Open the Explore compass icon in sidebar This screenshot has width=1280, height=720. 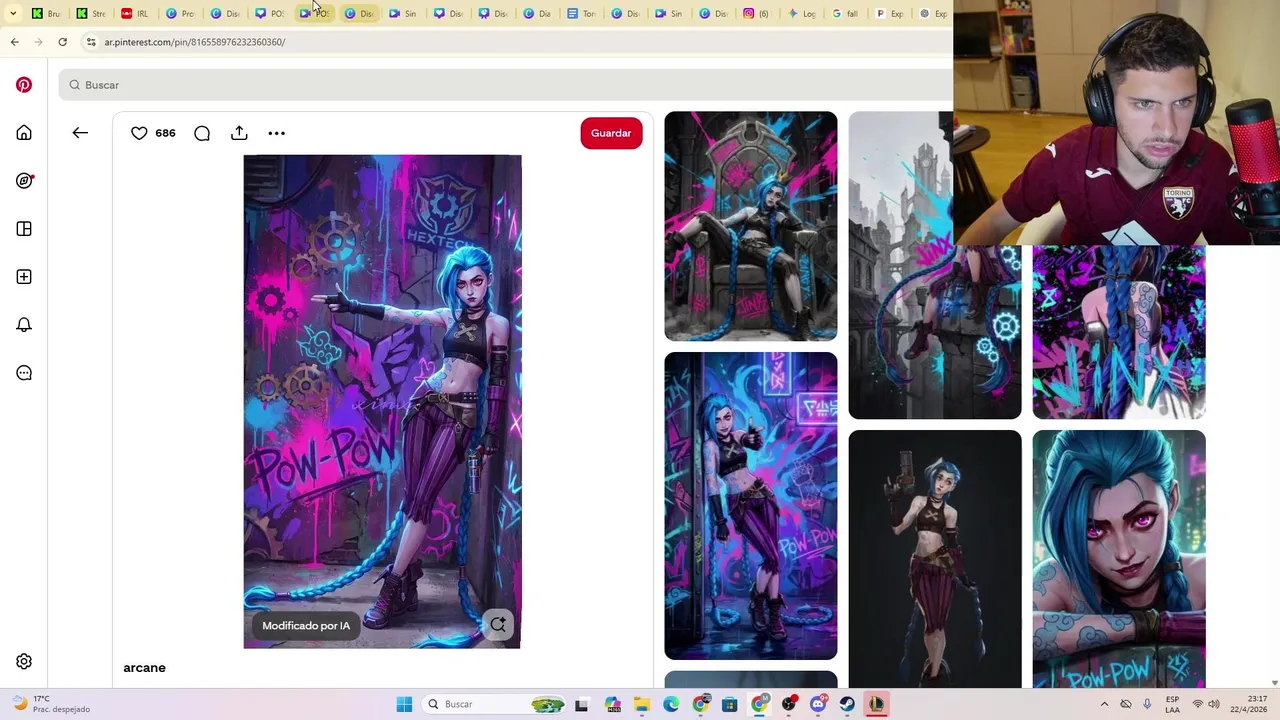[x=24, y=181]
